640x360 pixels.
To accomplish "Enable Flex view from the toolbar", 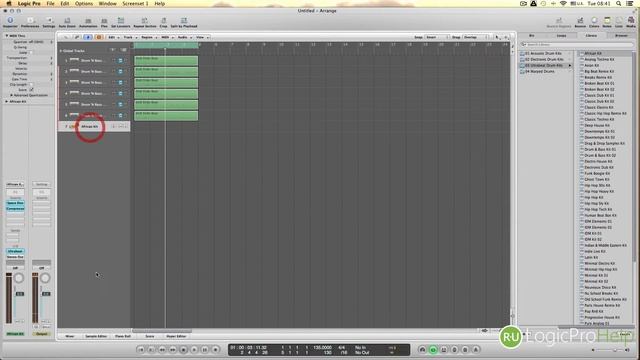I will point(104,22).
